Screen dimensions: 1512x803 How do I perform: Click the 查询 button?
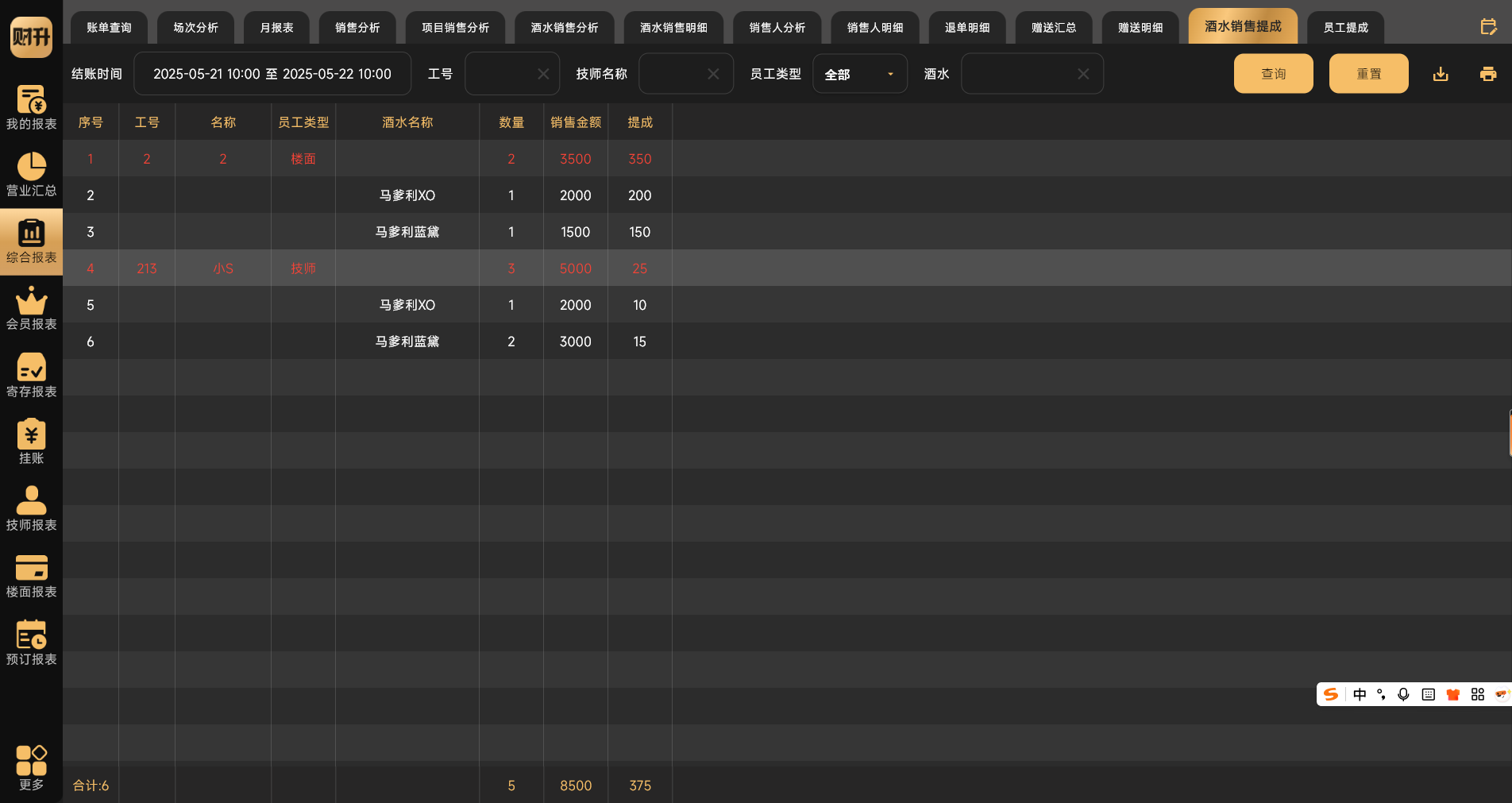(x=1274, y=74)
